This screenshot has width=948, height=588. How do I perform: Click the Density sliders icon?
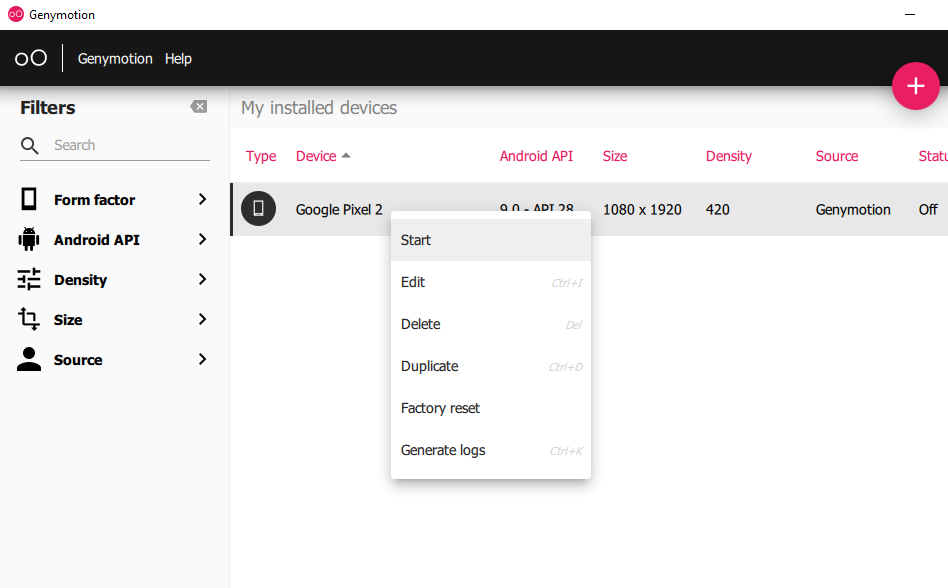click(x=29, y=279)
